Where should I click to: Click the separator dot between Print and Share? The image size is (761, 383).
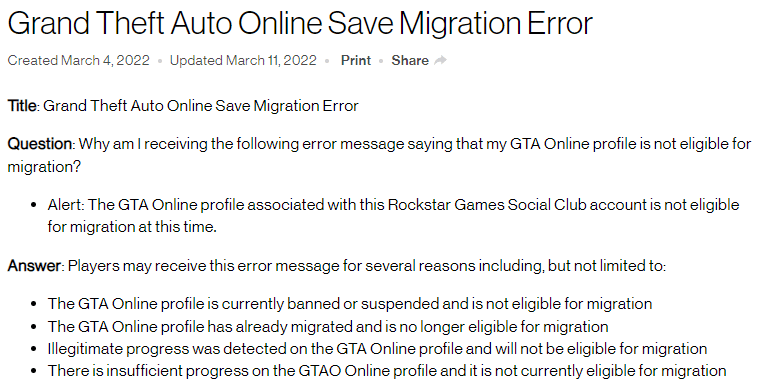[381, 61]
